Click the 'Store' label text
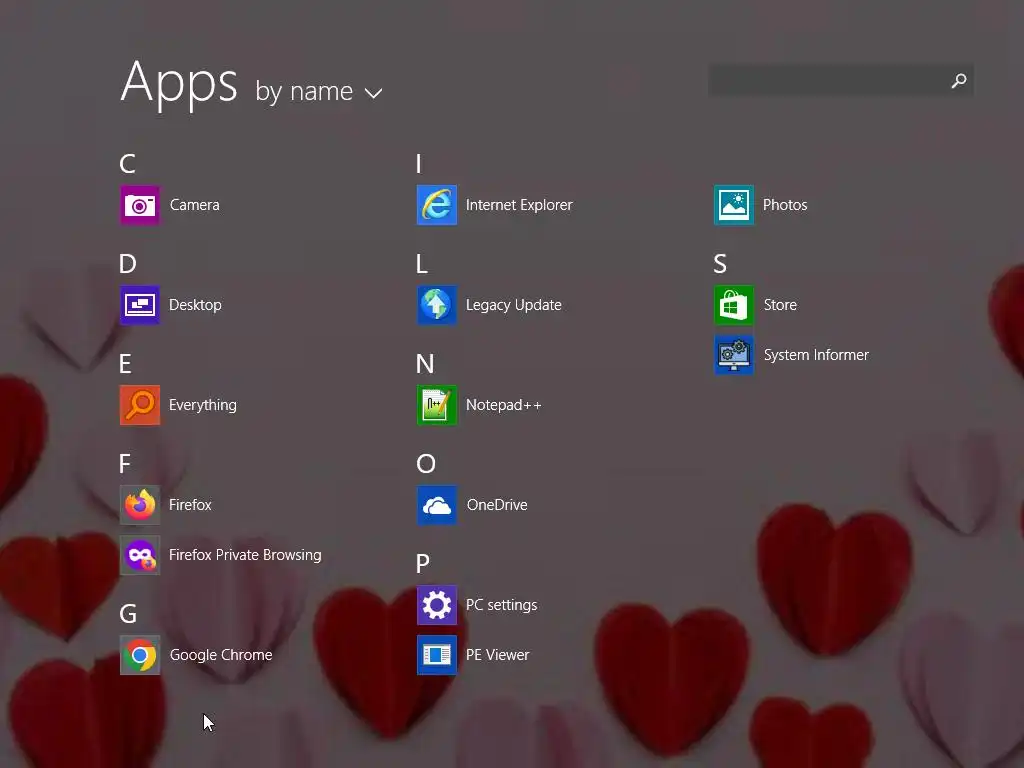 click(x=780, y=305)
